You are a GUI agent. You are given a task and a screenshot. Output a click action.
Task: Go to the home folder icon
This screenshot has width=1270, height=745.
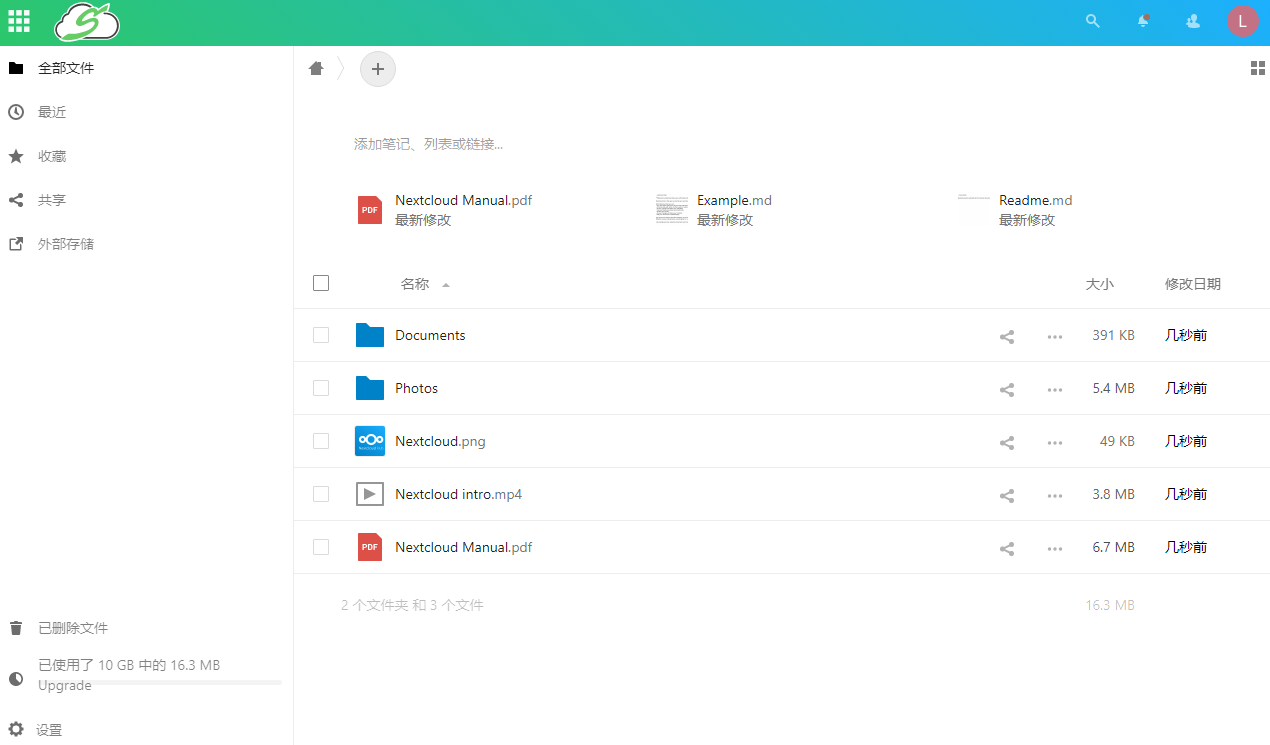point(316,68)
